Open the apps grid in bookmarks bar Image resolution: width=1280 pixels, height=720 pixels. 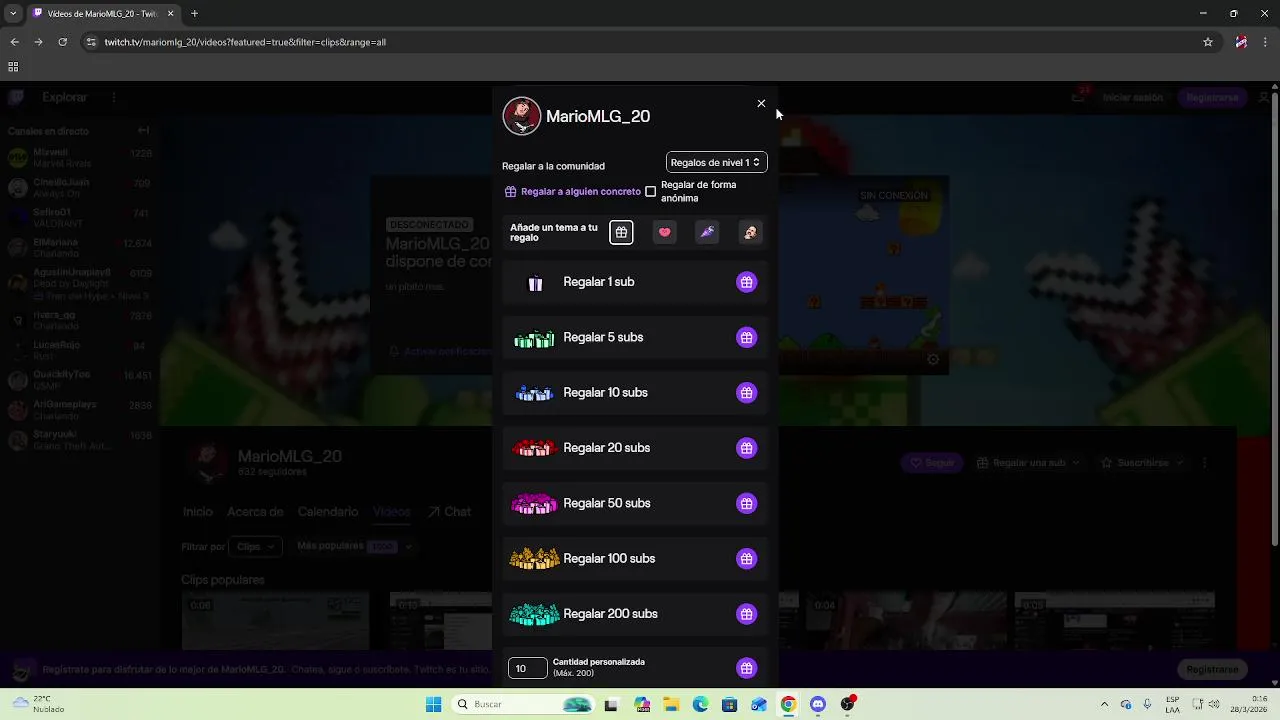(13, 67)
